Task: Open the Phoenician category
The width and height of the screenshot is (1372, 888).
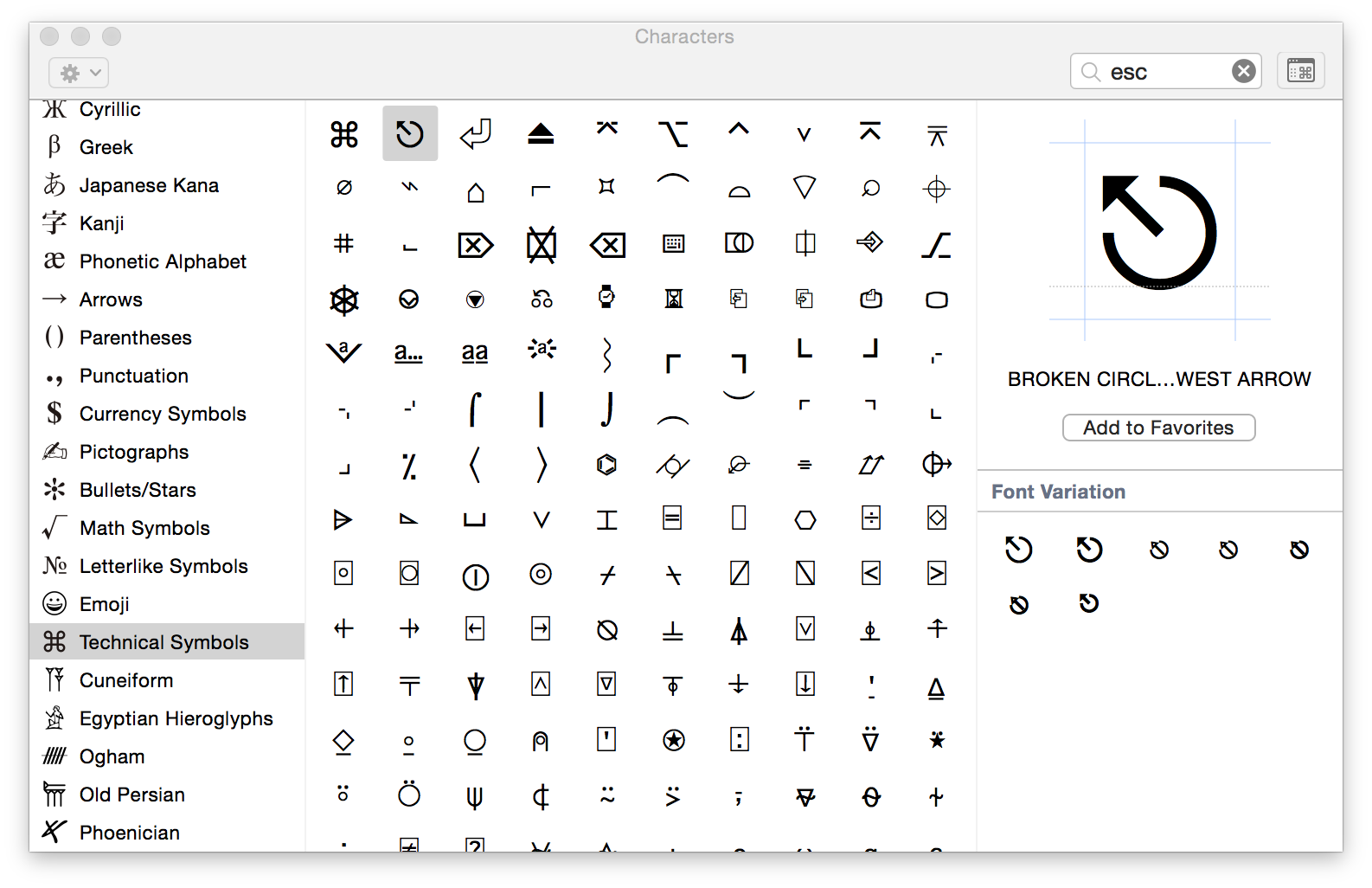Action: 167,833
